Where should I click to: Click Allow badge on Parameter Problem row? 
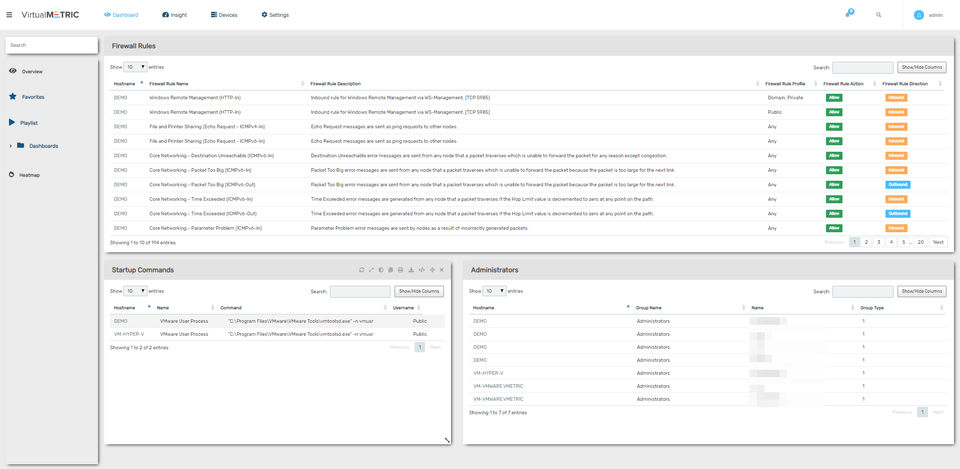834,228
